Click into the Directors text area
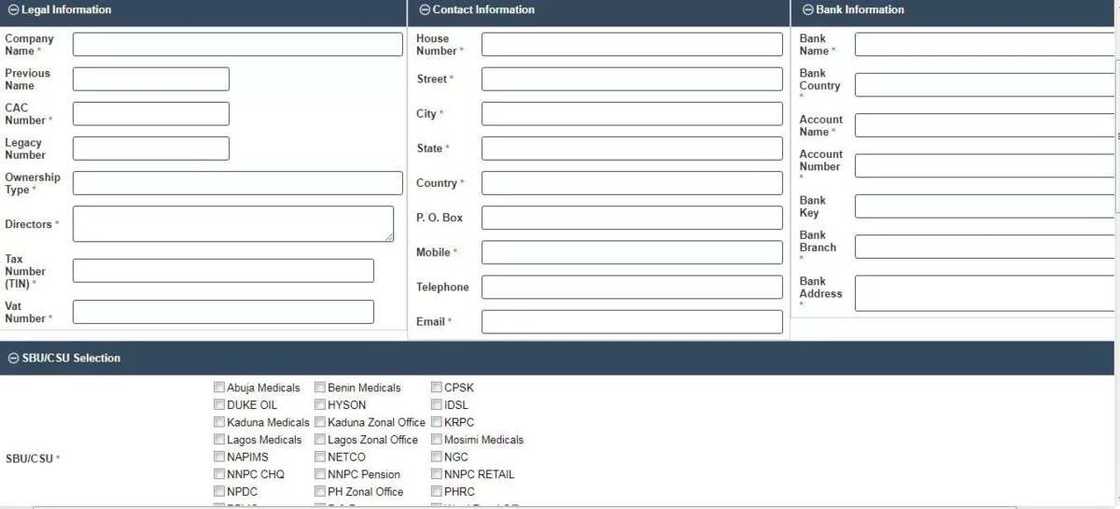 [x=233, y=224]
